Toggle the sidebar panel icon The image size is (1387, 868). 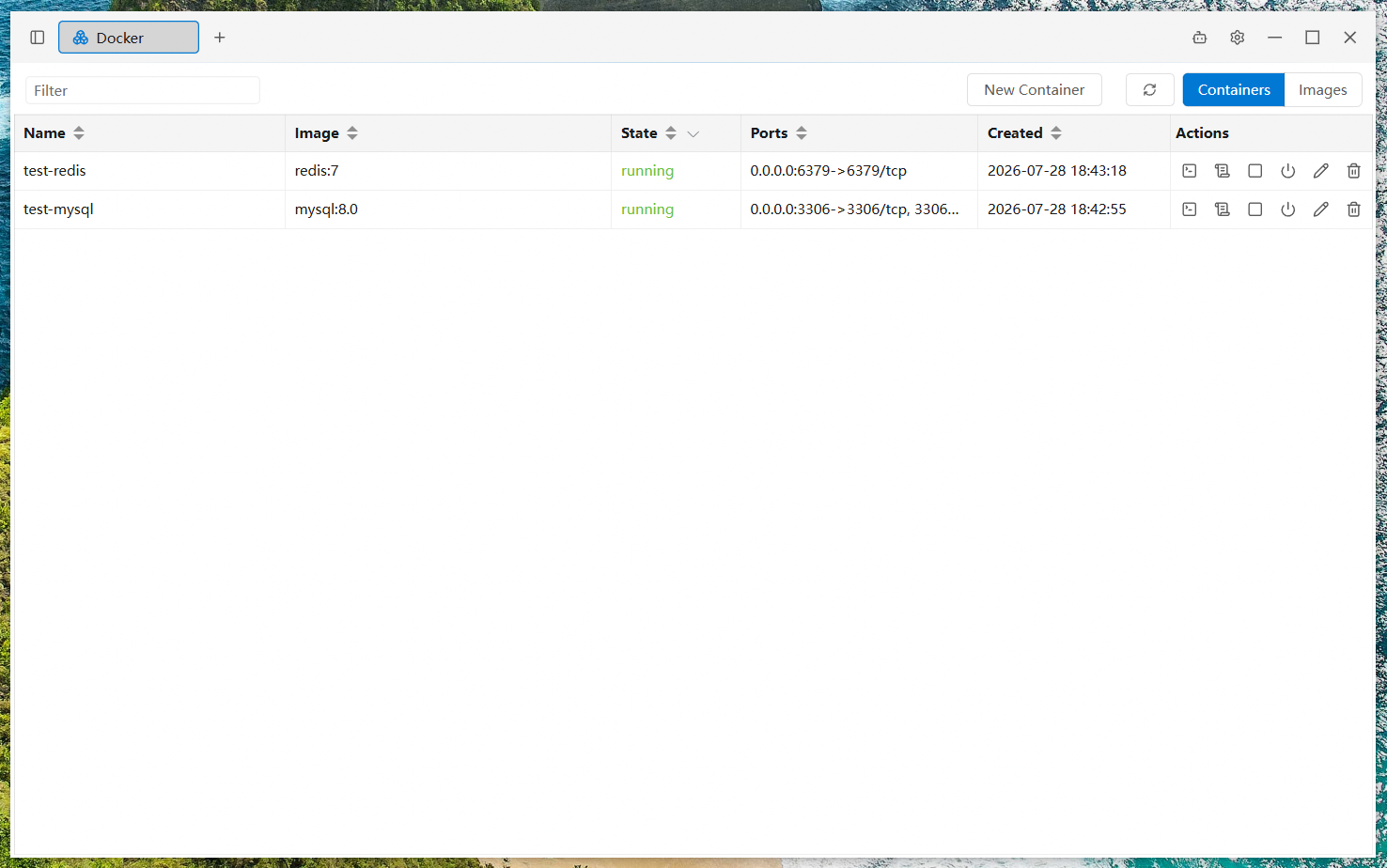38,38
